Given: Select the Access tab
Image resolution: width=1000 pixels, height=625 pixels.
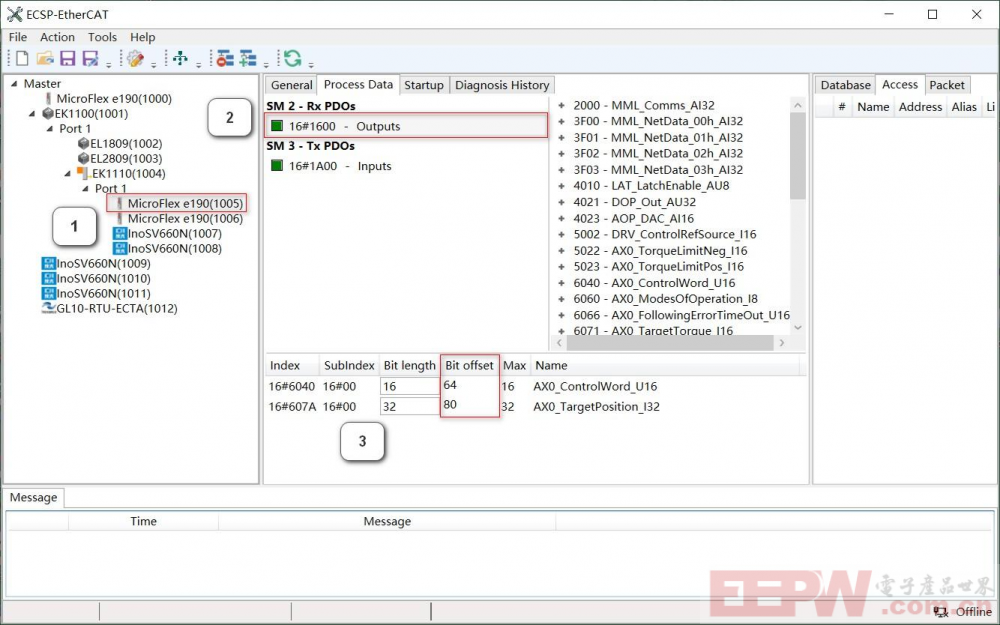Looking at the screenshot, I should tap(900, 84).
